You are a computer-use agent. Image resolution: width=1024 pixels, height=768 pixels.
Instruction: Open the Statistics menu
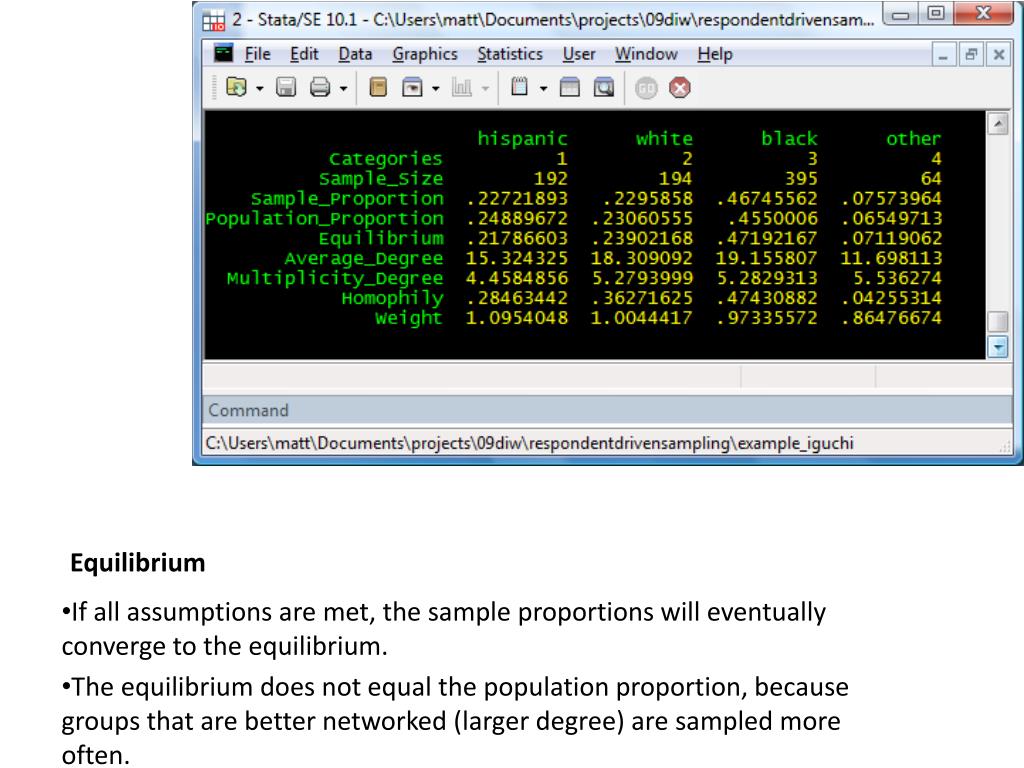point(510,54)
